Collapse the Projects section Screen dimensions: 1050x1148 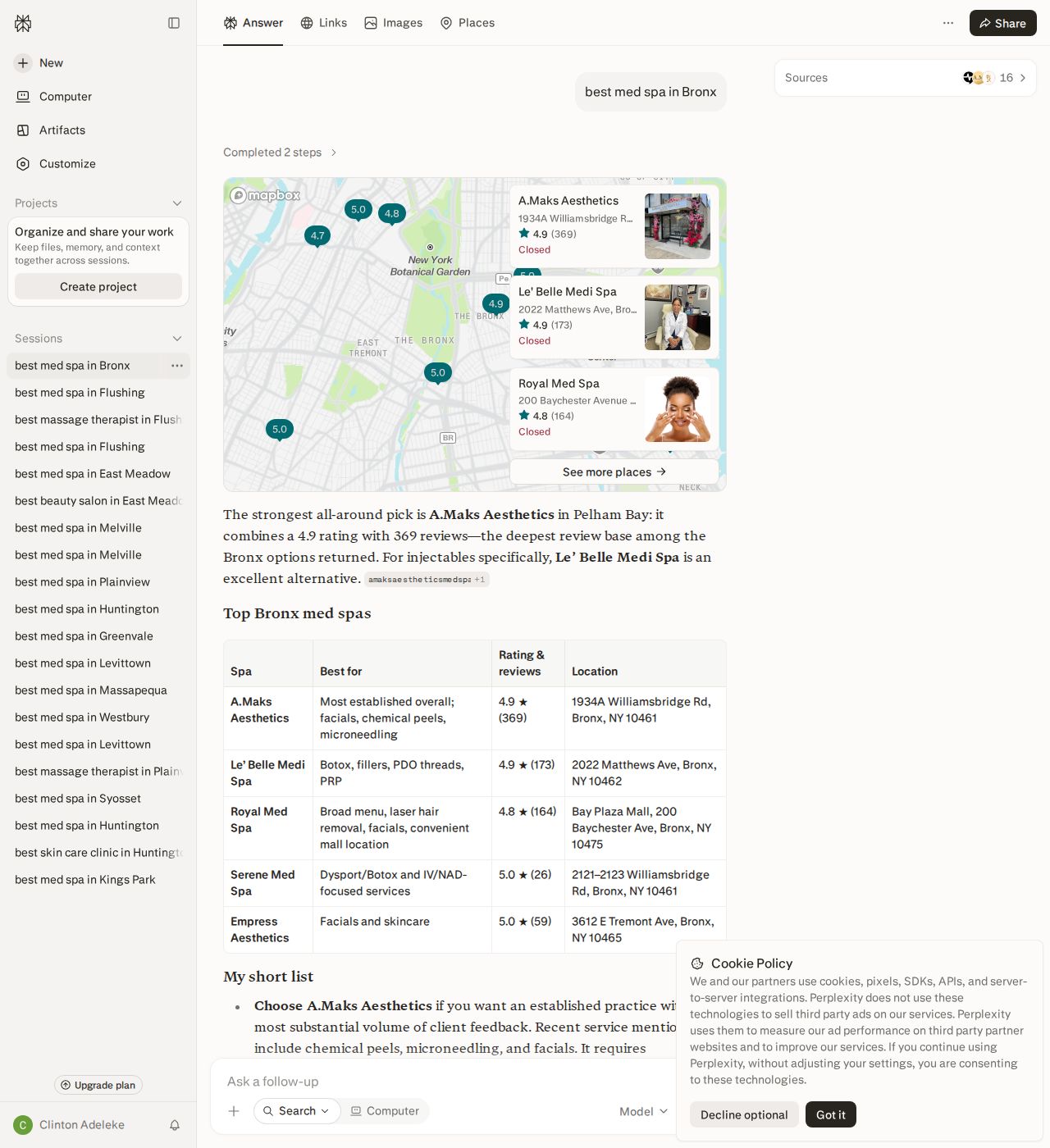pos(176,203)
